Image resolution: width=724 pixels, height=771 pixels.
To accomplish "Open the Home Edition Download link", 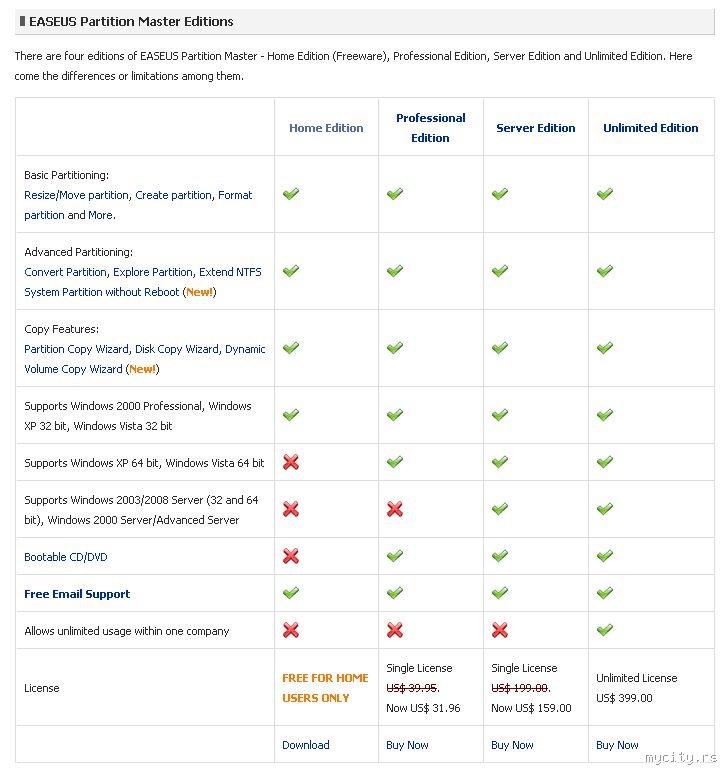I will [x=305, y=745].
